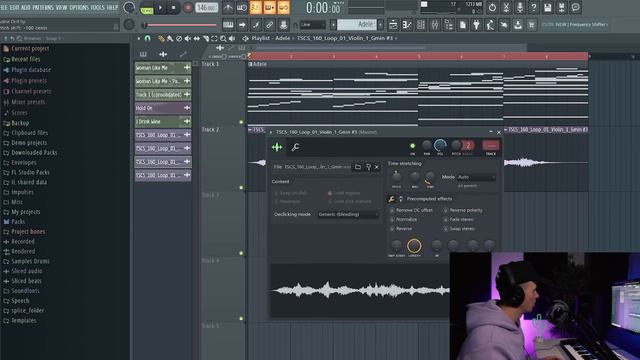Open the Declicking mode dropdown

pos(348,214)
